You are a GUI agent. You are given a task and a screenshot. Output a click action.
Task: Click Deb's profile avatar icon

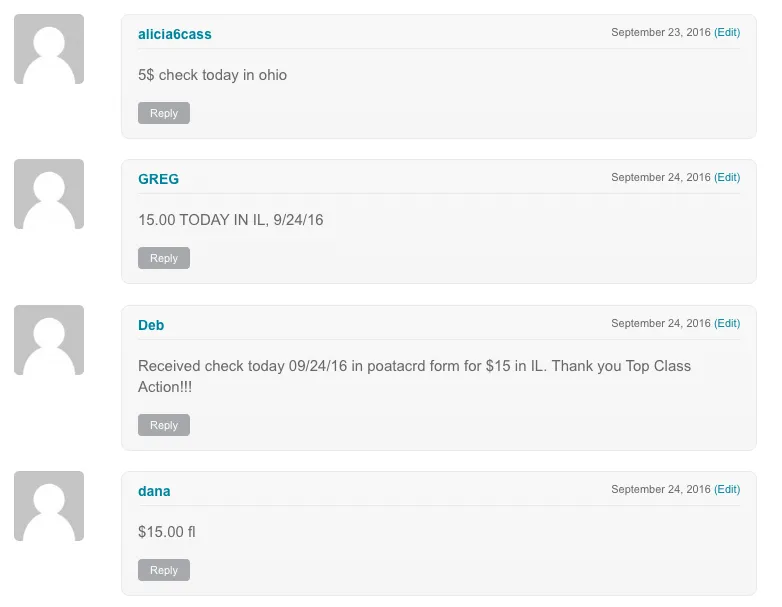[49, 340]
